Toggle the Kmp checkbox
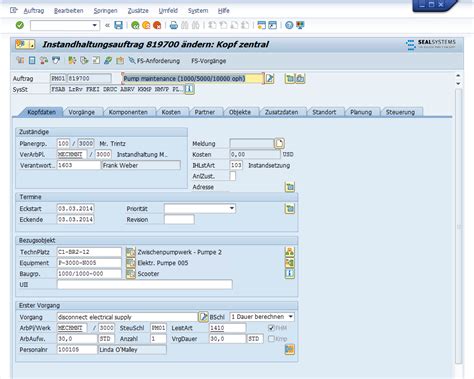 click(x=271, y=339)
